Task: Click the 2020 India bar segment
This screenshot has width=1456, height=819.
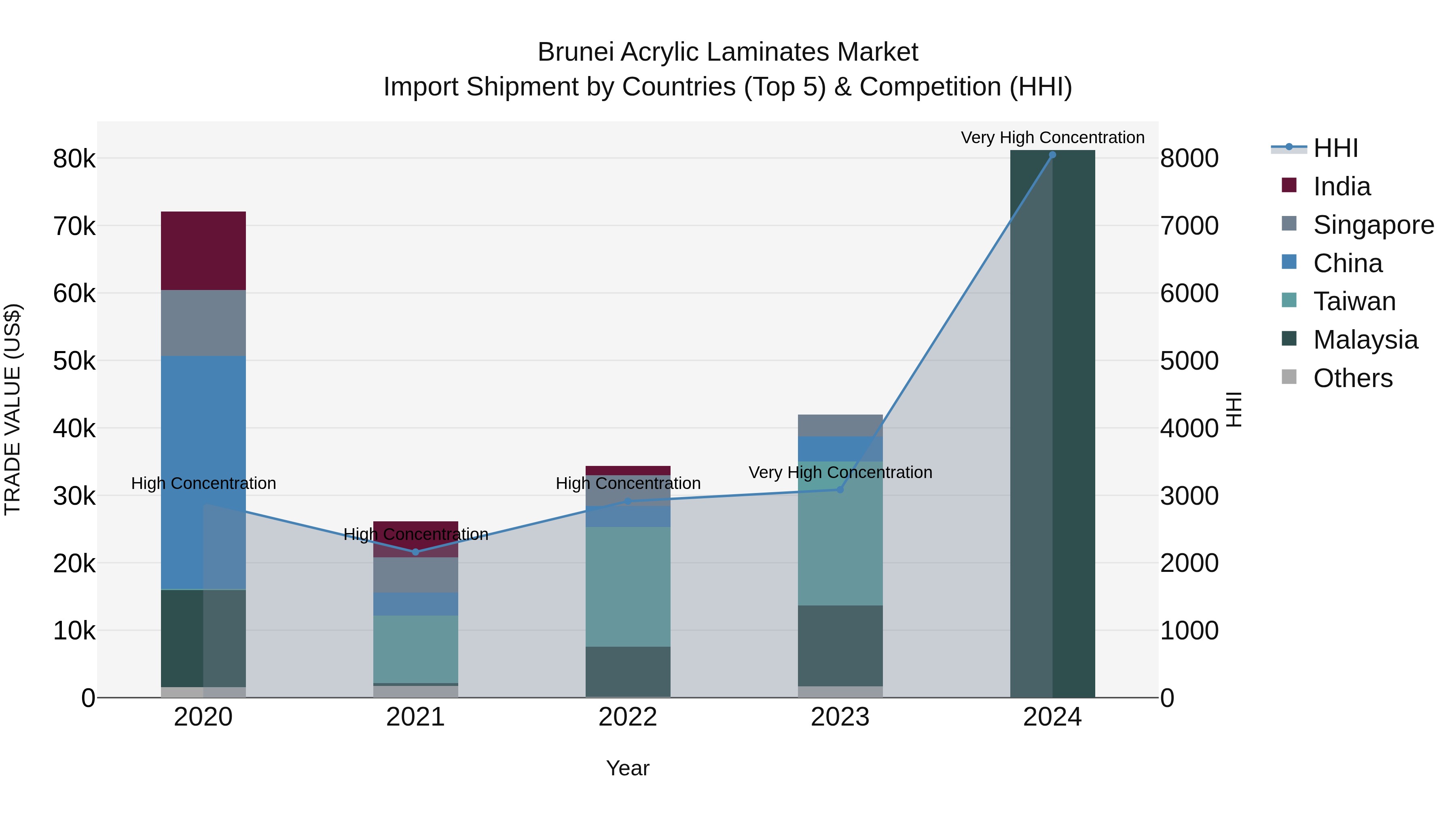Action: tap(203, 251)
